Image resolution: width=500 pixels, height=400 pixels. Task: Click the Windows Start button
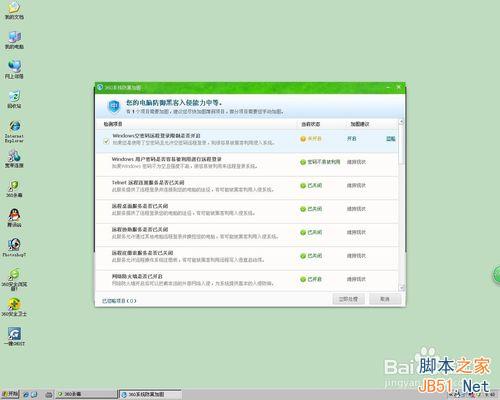coord(10,394)
